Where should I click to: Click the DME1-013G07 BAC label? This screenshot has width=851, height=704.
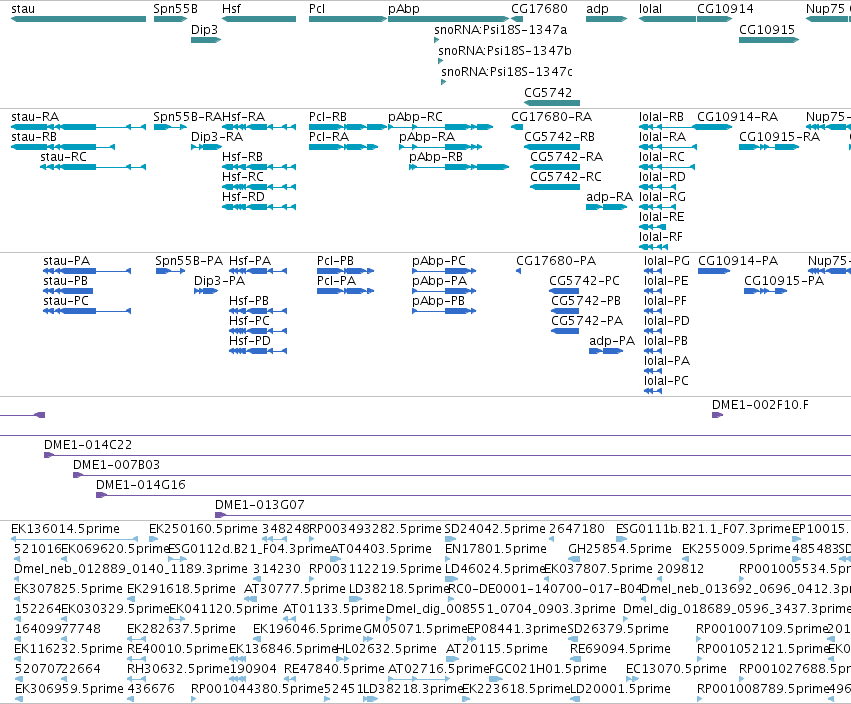tap(259, 505)
